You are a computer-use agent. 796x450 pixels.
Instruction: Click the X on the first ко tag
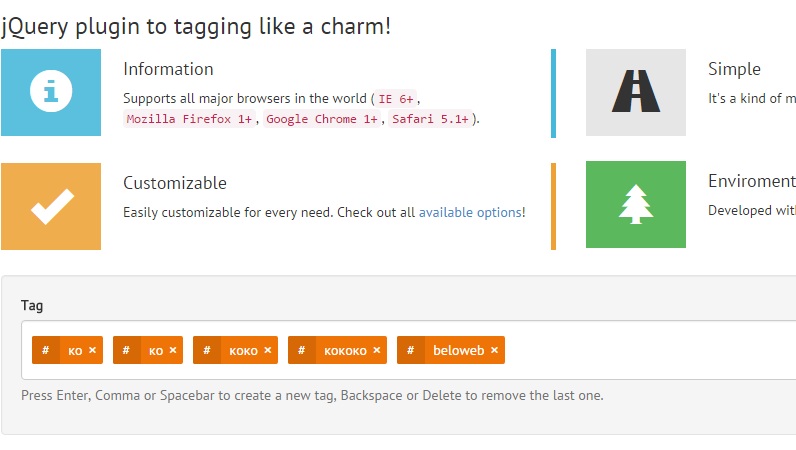pyautogui.click(x=92, y=350)
